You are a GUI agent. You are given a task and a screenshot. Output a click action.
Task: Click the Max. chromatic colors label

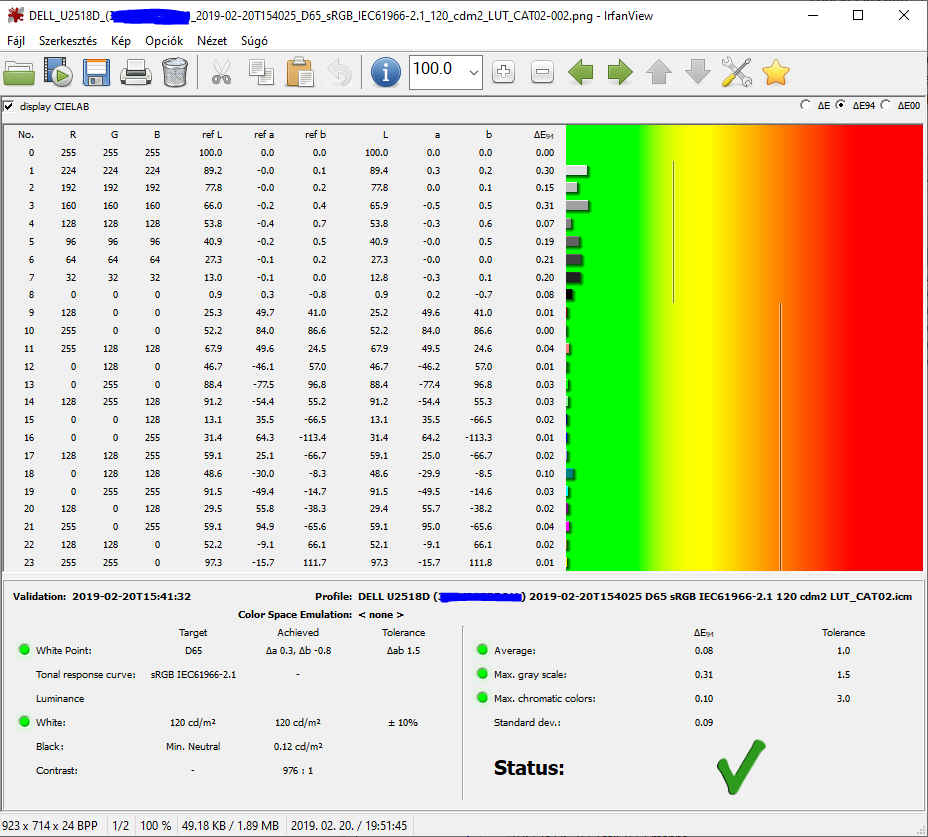(x=544, y=698)
